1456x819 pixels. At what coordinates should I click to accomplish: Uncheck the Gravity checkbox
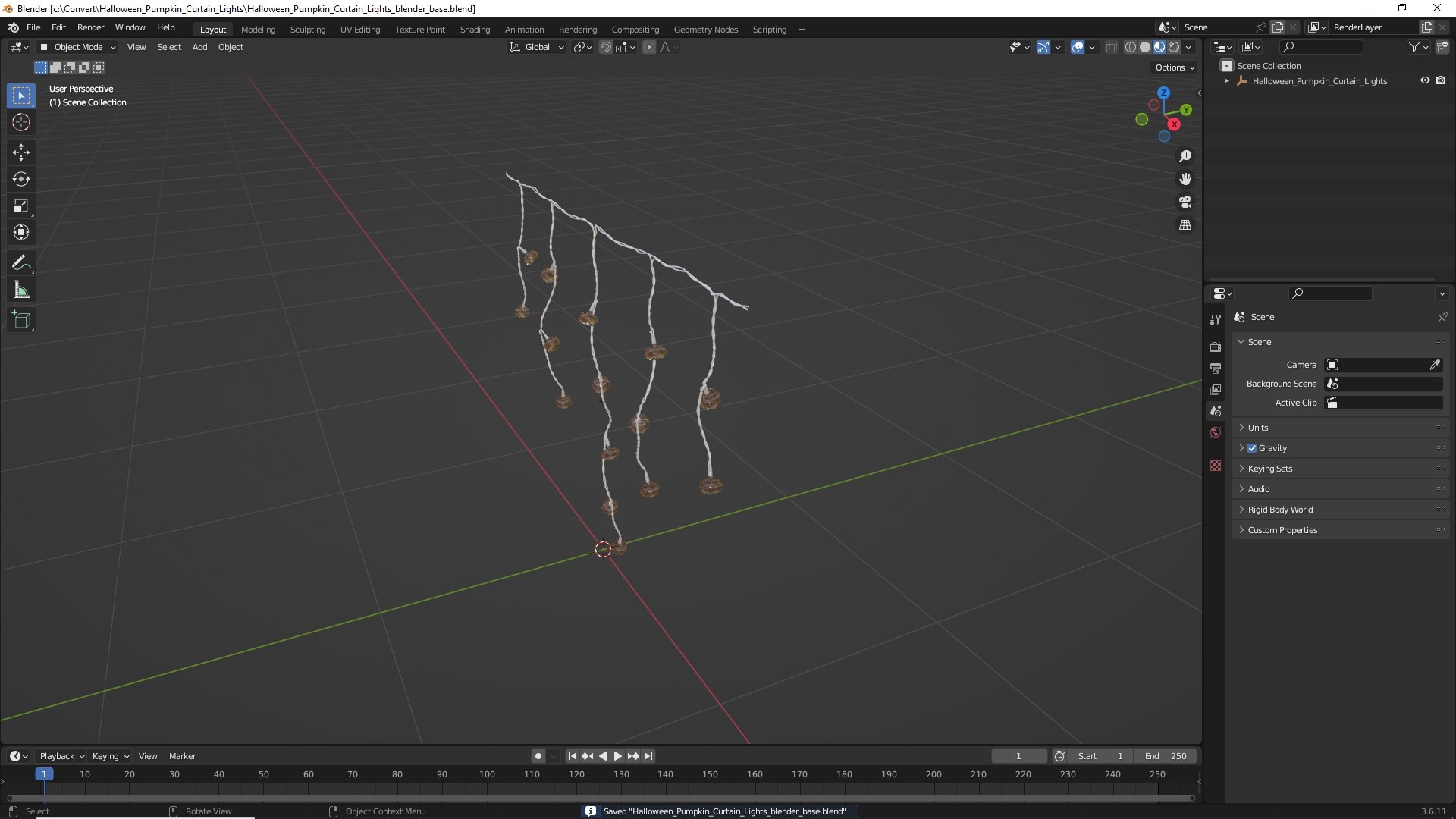[x=1252, y=448]
